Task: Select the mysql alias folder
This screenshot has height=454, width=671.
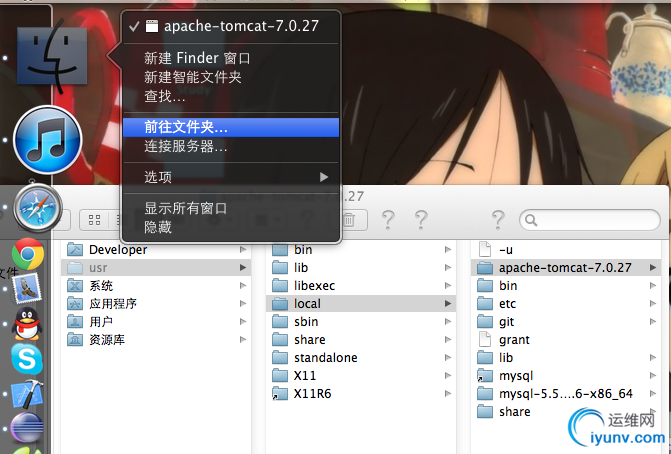Action: (x=566, y=375)
